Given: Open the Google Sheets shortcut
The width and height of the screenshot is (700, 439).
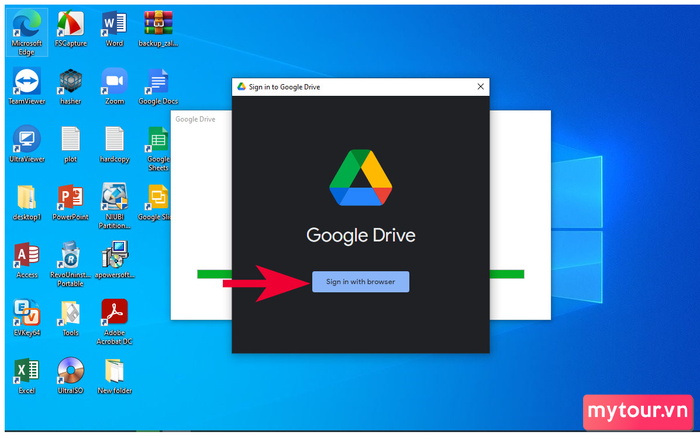Looking at the screenshot, I should pyautogui.click(x=158, y=149).
